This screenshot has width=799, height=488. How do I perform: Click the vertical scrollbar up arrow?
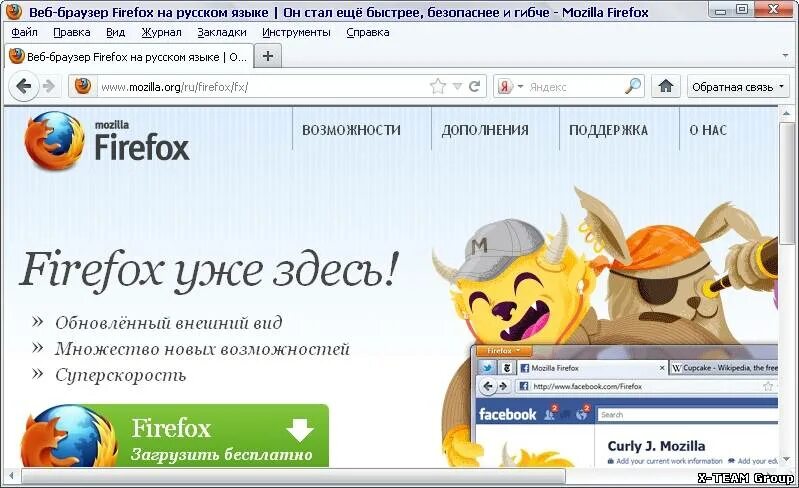(786, 113)
